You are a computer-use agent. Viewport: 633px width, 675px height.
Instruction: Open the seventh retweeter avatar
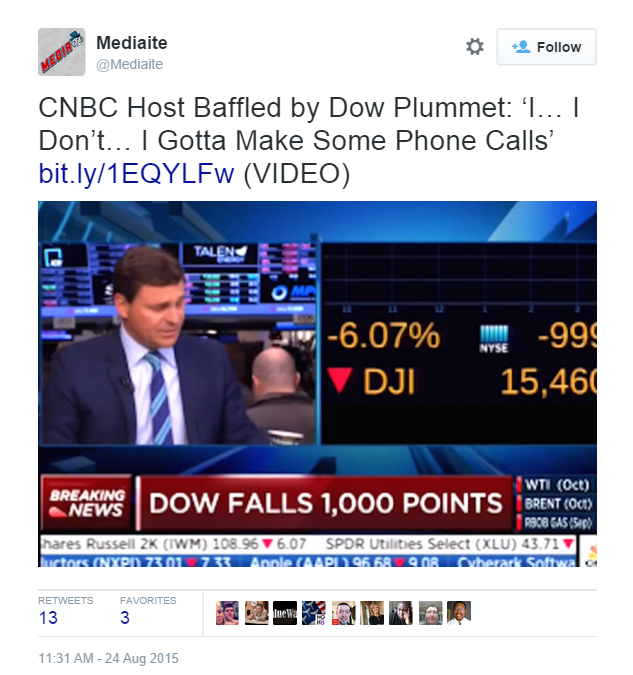click(401, 613)
